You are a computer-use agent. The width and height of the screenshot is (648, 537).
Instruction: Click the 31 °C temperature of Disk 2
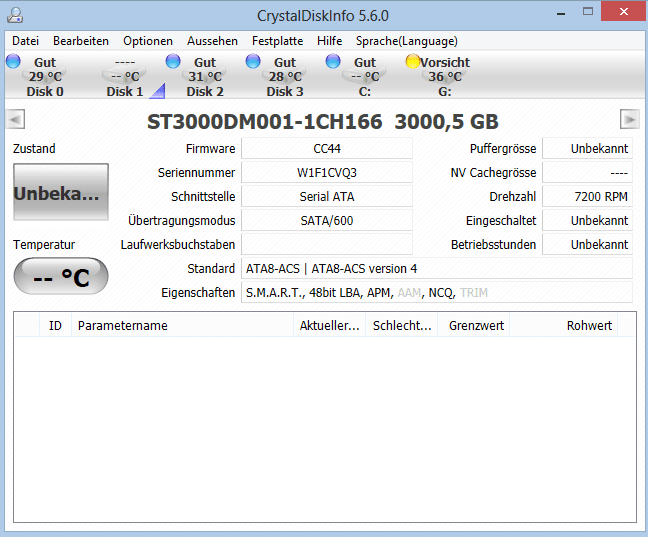pos(205,76)
